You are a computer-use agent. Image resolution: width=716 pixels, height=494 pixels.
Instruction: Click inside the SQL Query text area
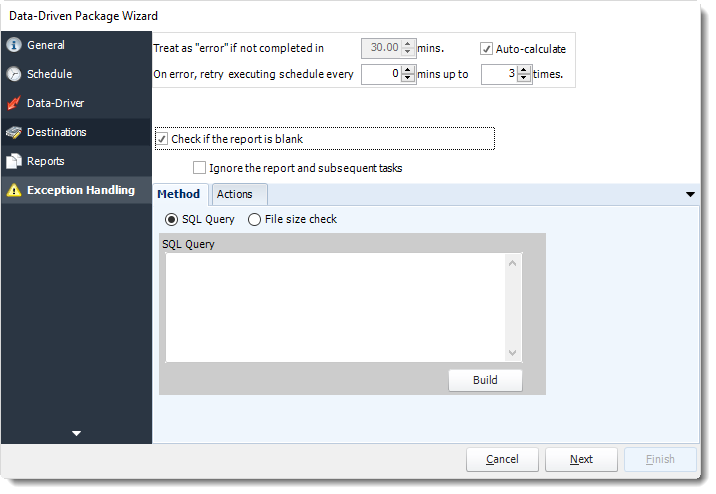[x=336, y=307]
